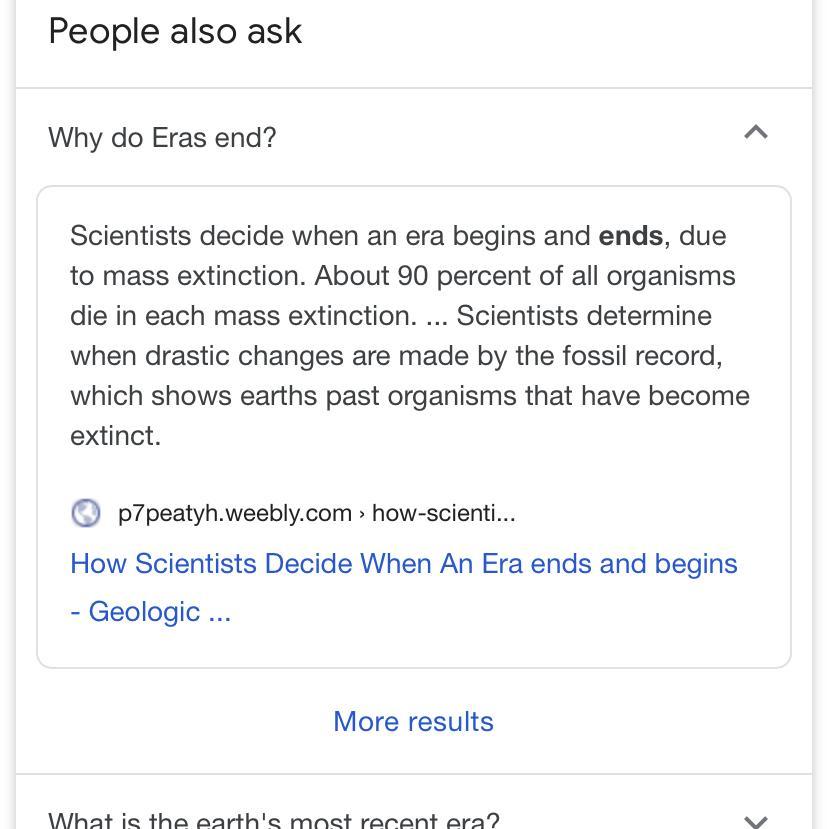Collapse the 'Why do Eras end?' chevron

(756, 133)
